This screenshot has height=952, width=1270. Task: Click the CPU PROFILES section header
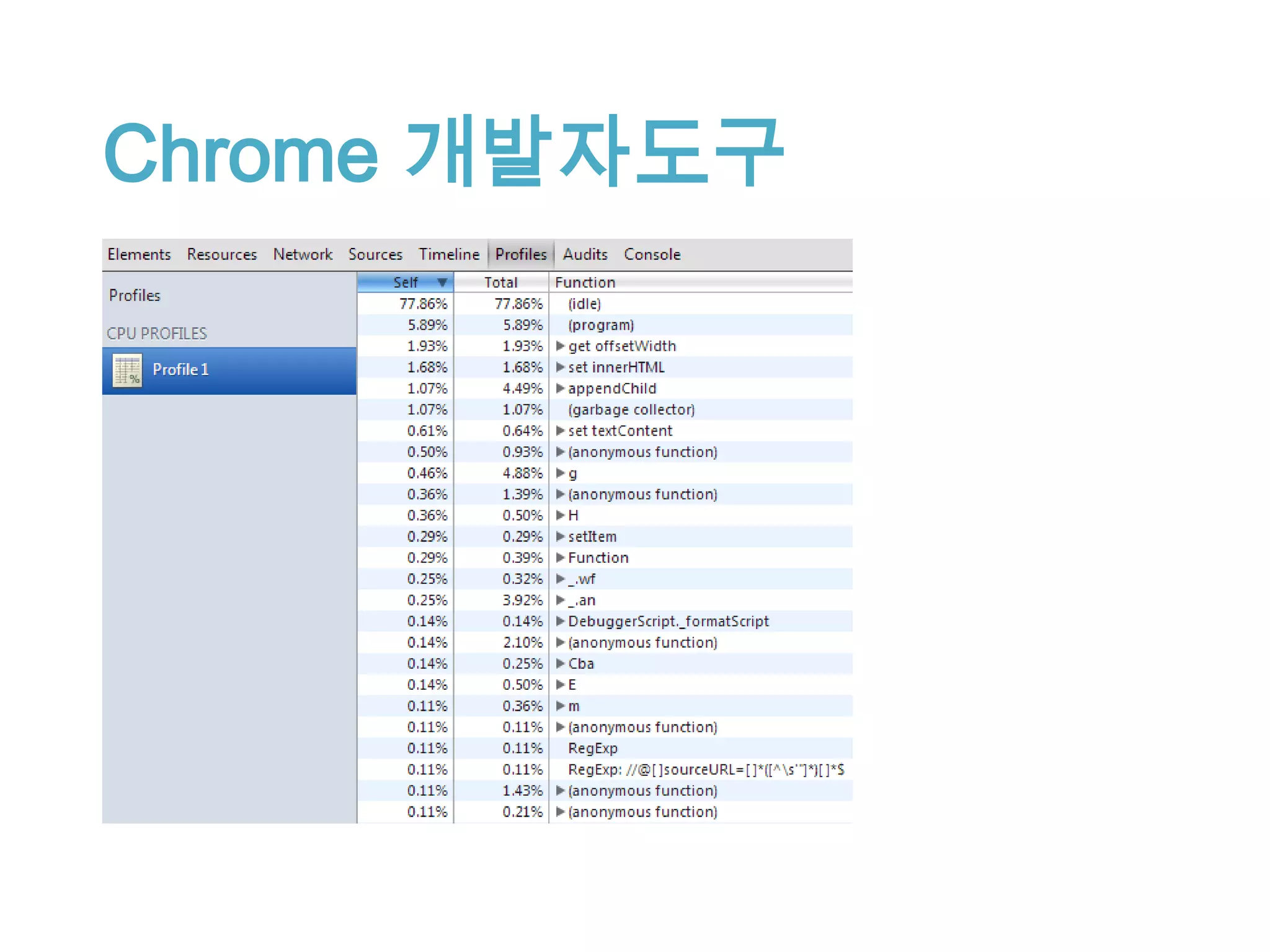tap(157, 333)
